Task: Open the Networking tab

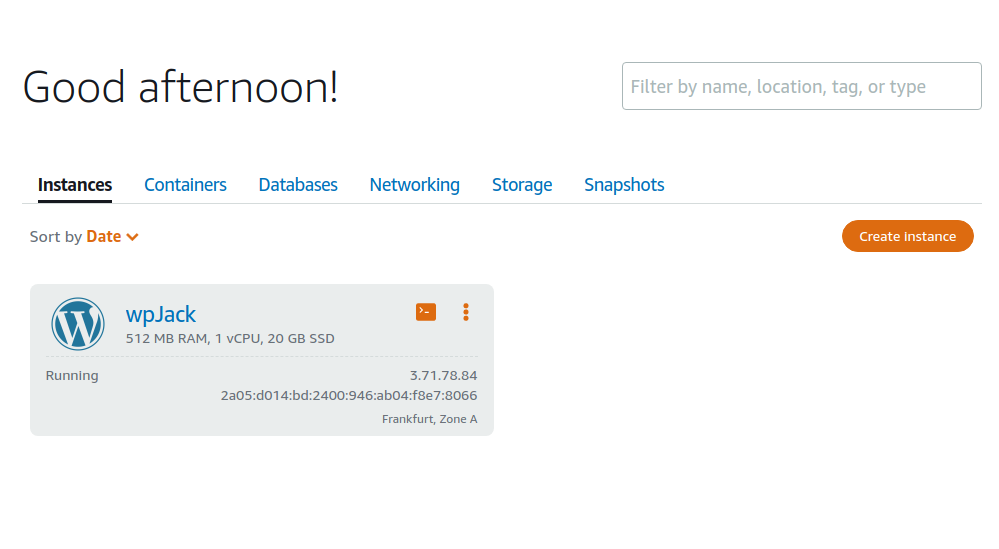Action: click(414, 185)
